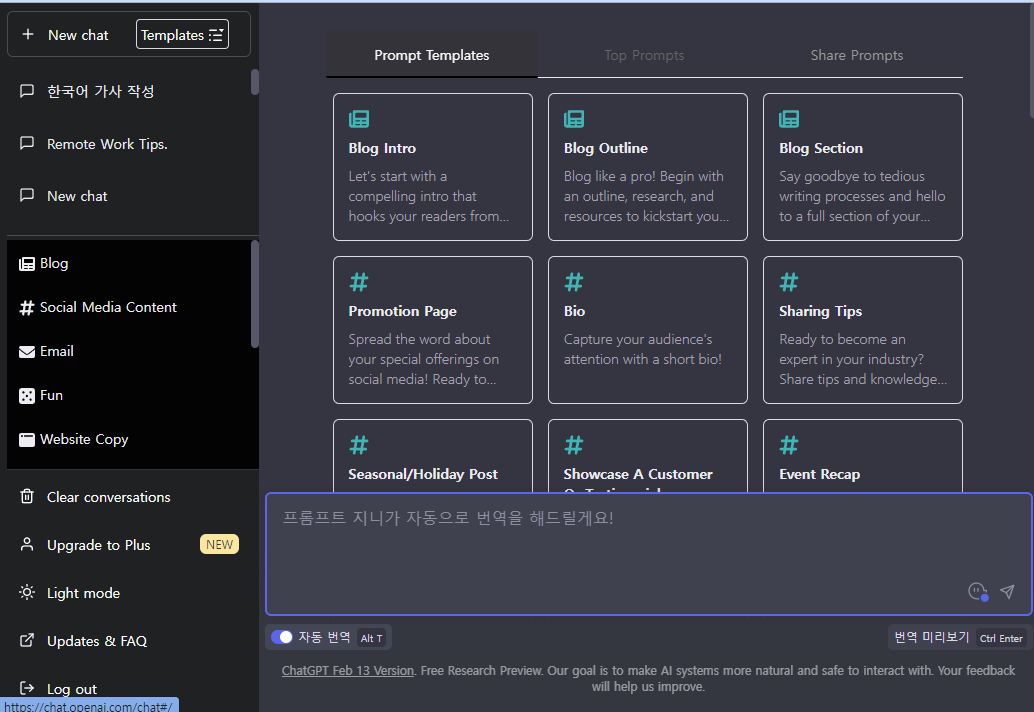Viewport: 1034px width, 712px height.
Task: Click the send paper plane icon
Action: [x=1007, y=591]
